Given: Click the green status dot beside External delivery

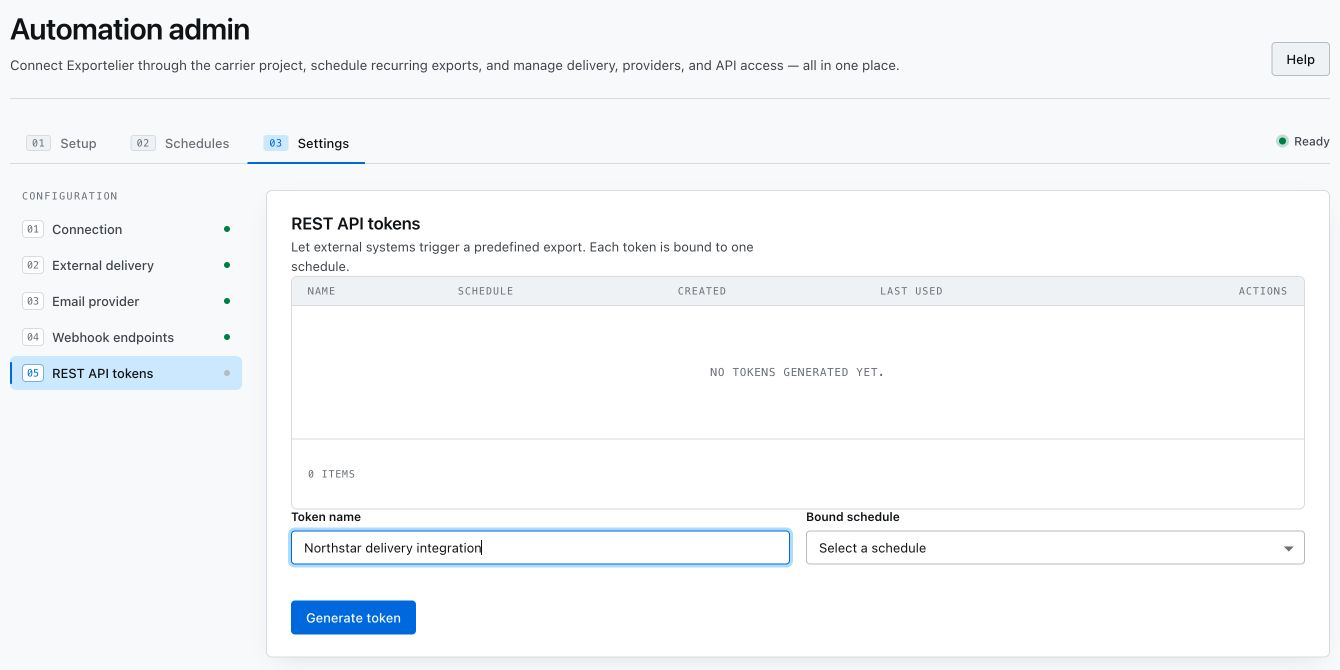Looking at the screenshot, I should point(227,265).
